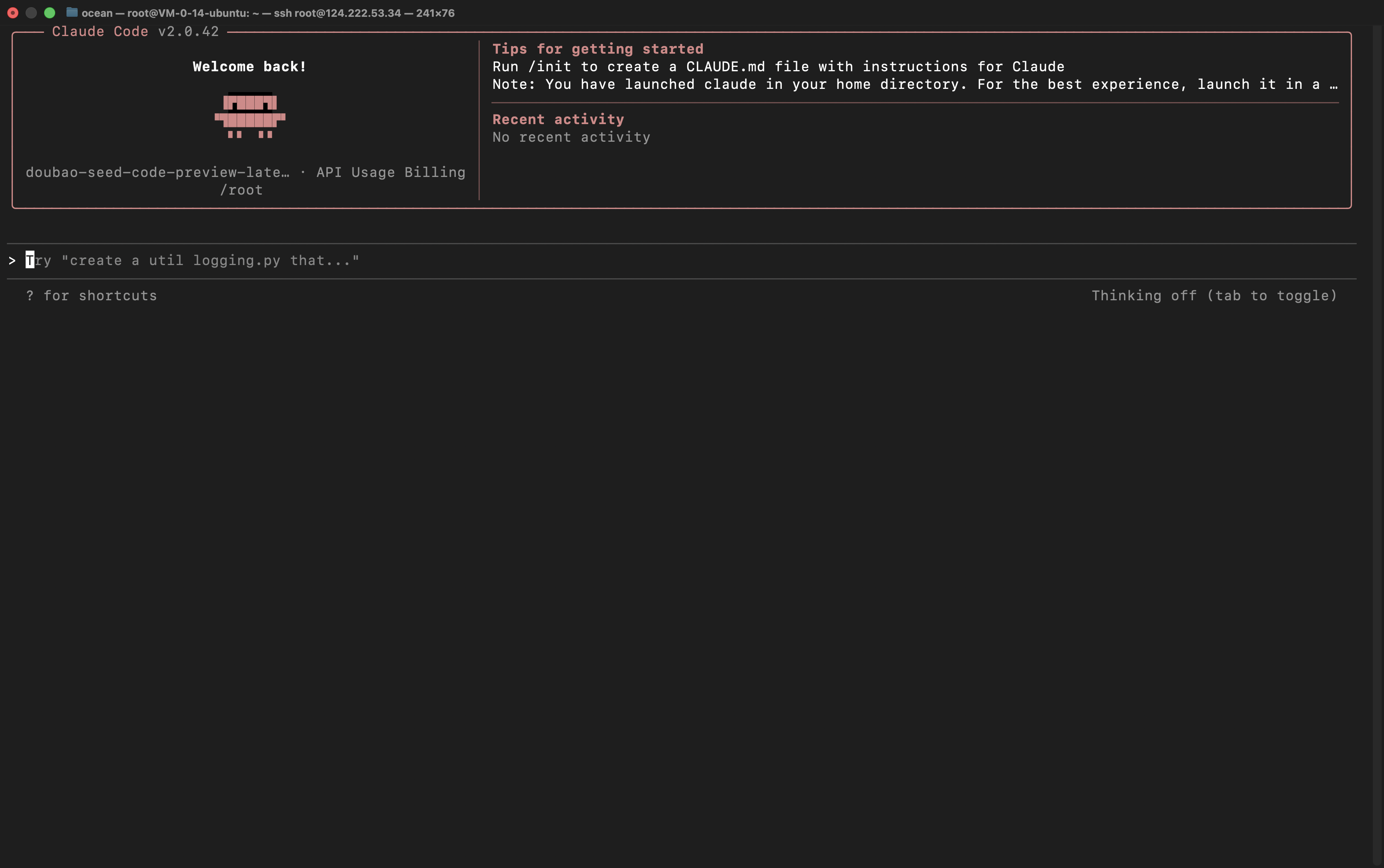
Task: Click the '>' prompt symbol
Action: click(12, 261)
